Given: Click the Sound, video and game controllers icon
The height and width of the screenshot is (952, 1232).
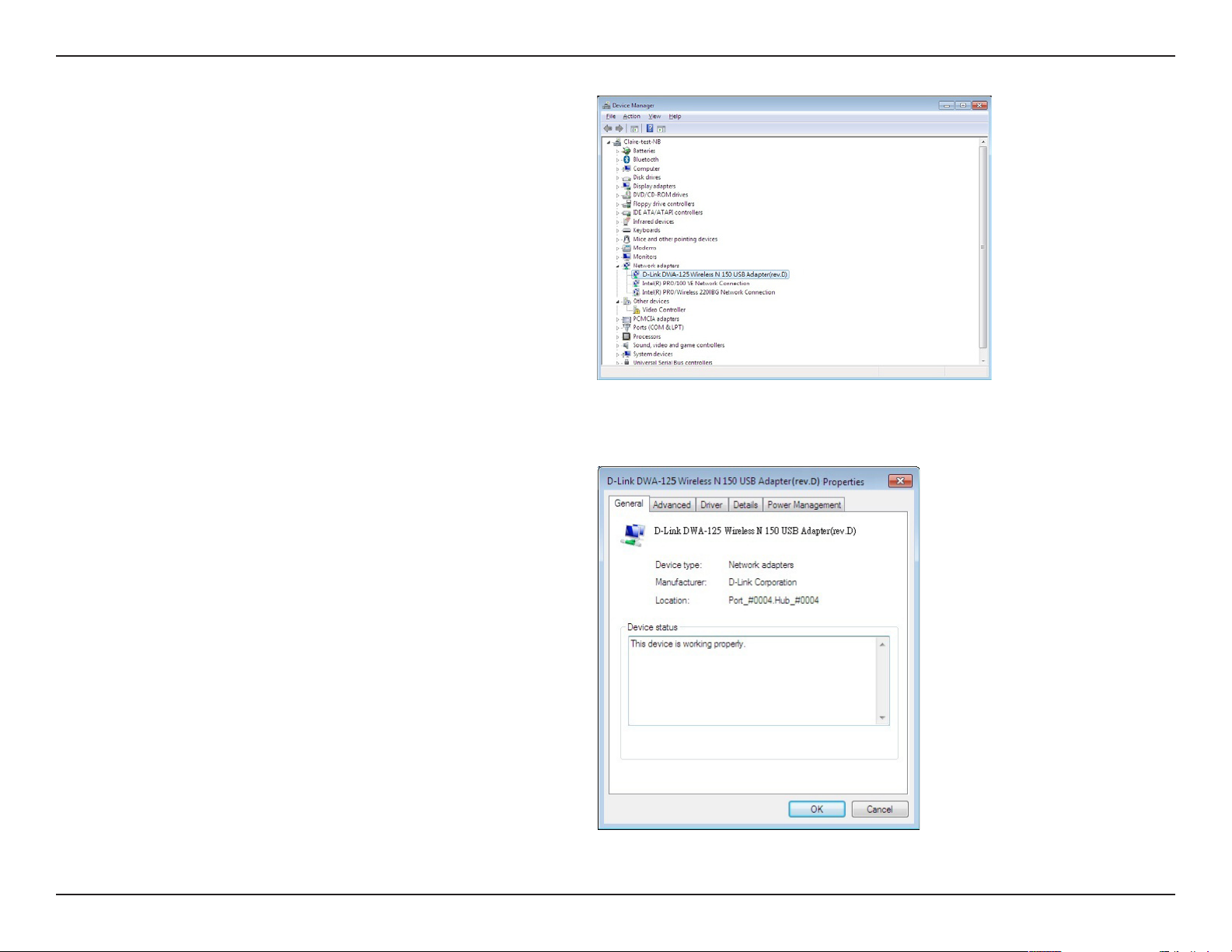Looking at the screenshot, I should (x=626, y=345).
